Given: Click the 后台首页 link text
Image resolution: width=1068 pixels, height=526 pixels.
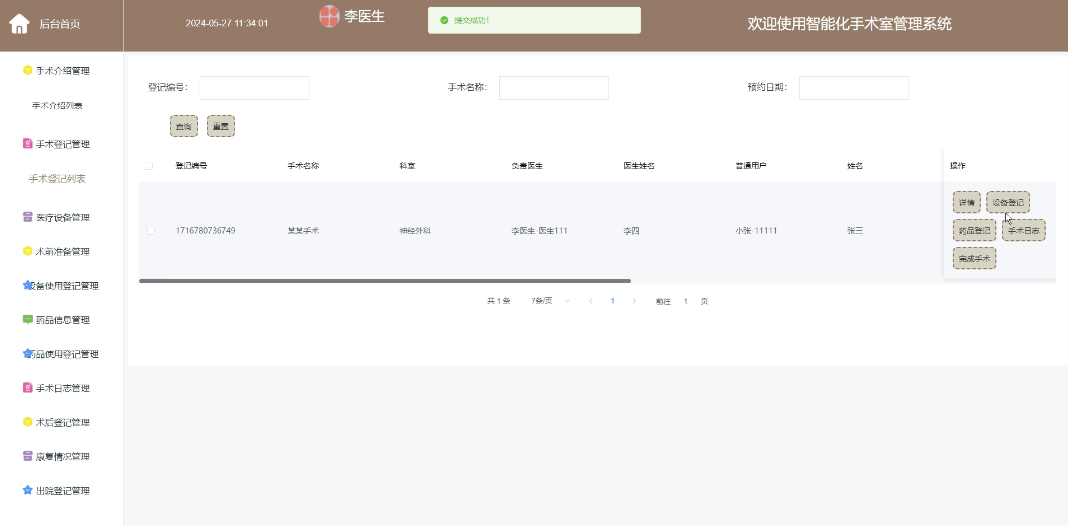Looking at the screenshot, I should [60, 25].
